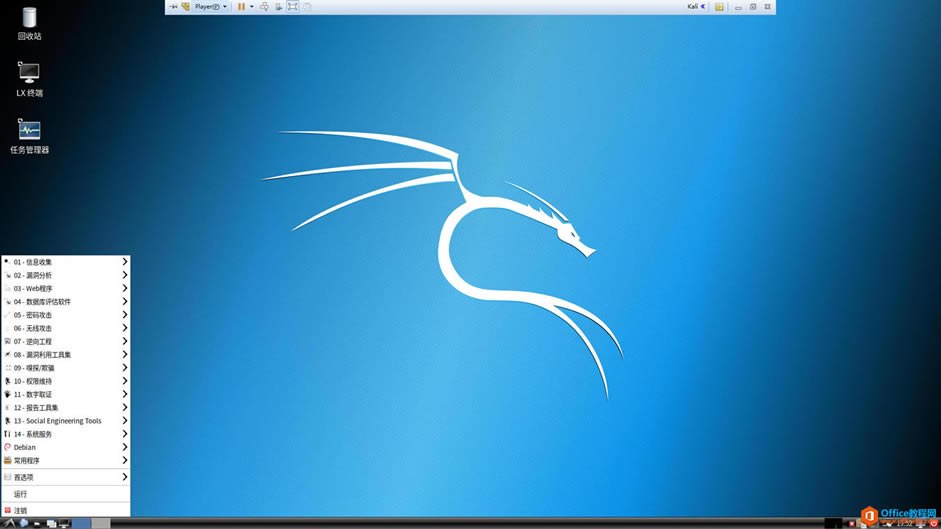Open the 03 - Web程序 menu entry
Viewport: 941px width, 529px height.
coord(65,288)
